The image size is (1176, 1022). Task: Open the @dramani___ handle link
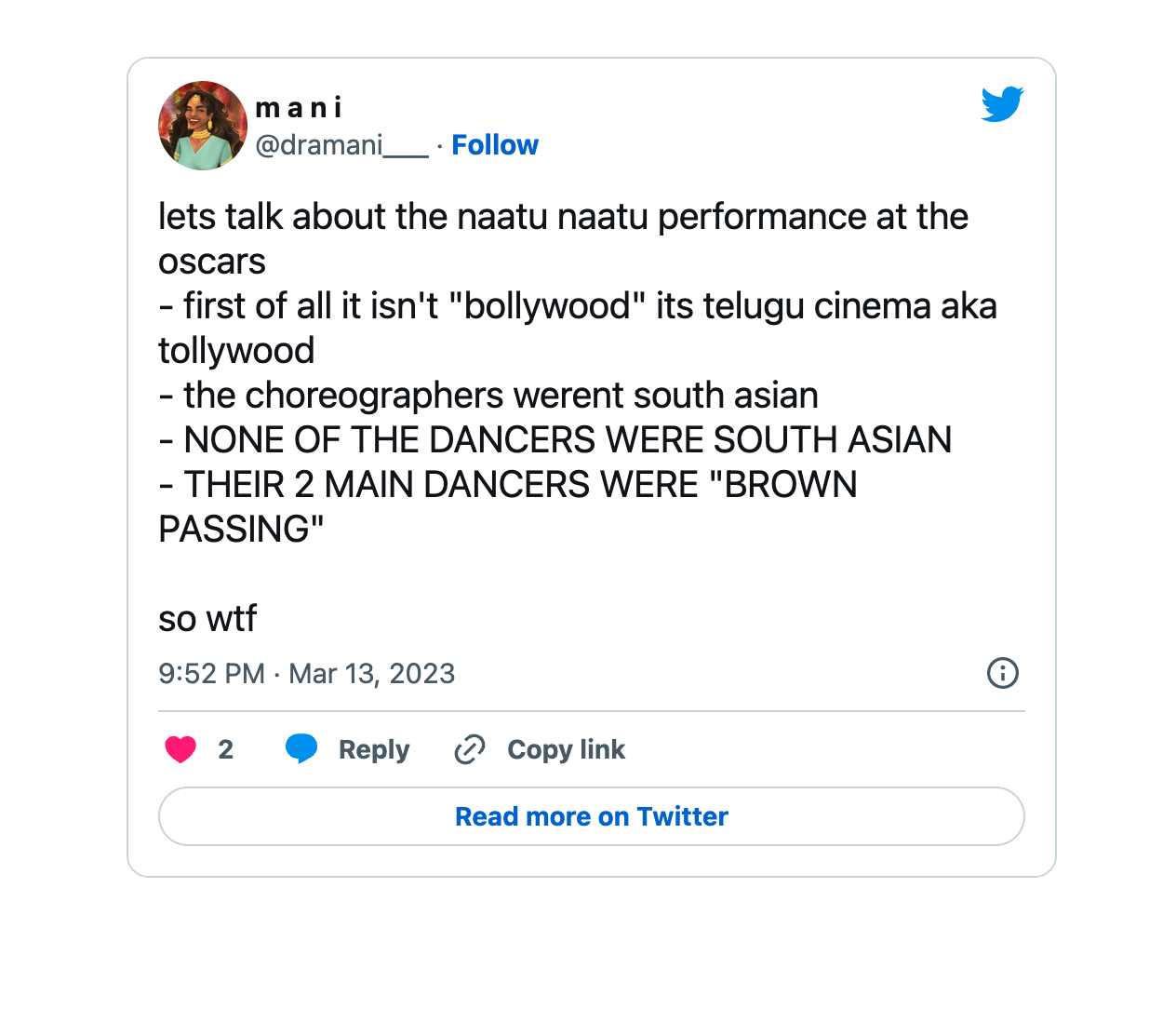341,145
